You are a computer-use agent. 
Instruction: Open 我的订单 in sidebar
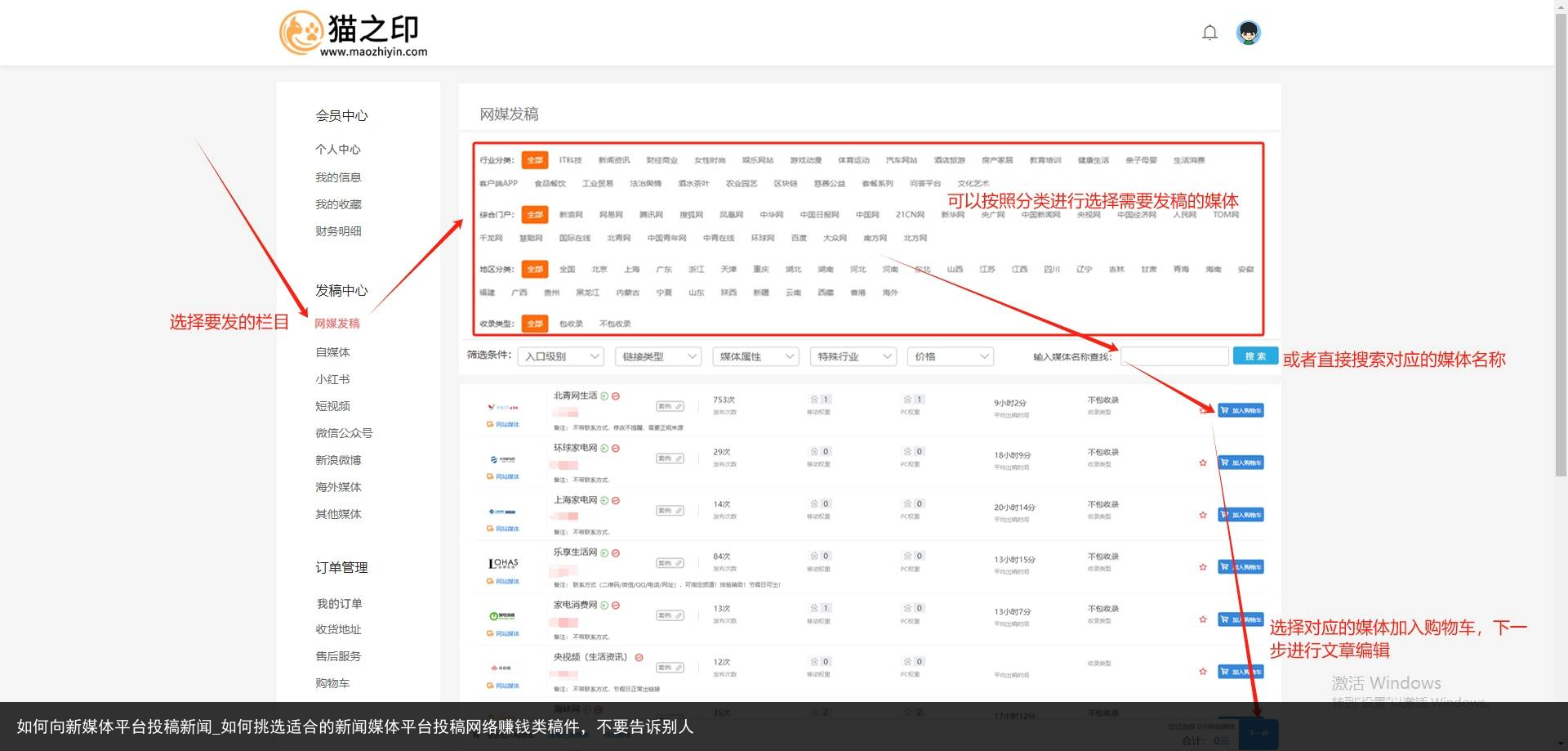(339, 604)
